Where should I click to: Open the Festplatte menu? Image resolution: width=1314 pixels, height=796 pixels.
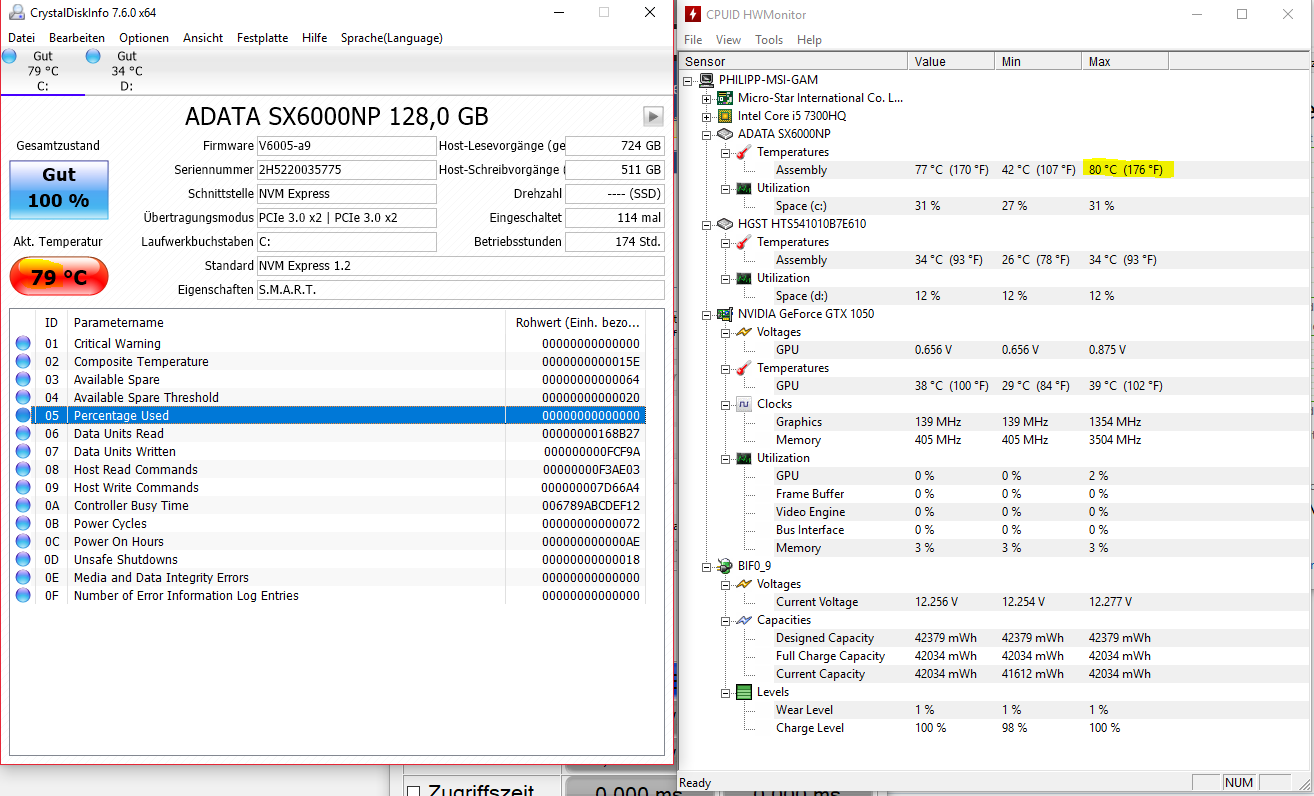(x=262, y=38)
